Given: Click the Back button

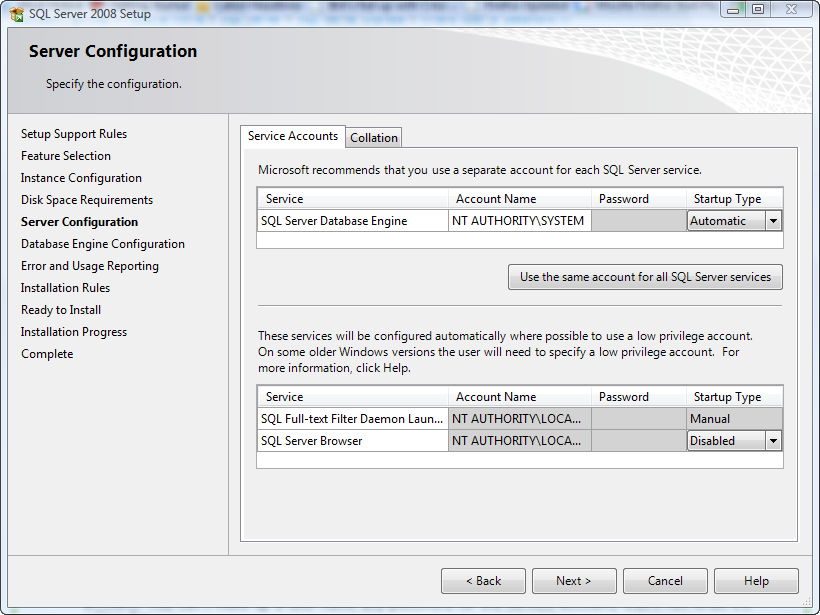Looking at the screenshot, I should [483, 581].
